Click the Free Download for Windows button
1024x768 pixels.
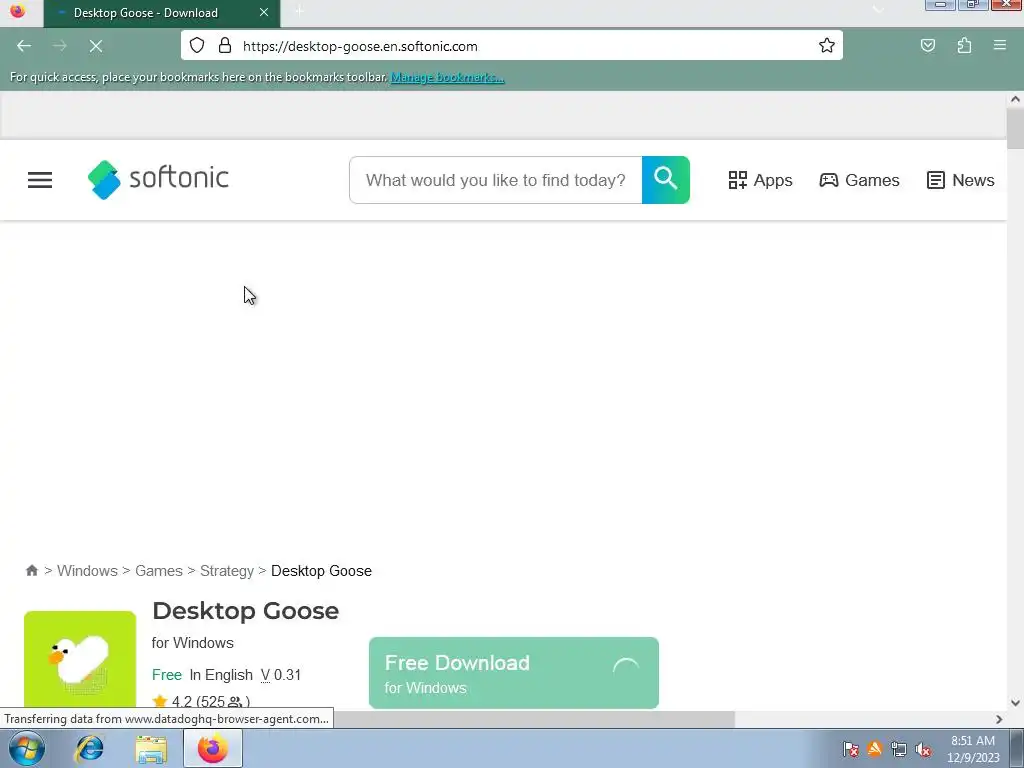[x=514, y=673]
